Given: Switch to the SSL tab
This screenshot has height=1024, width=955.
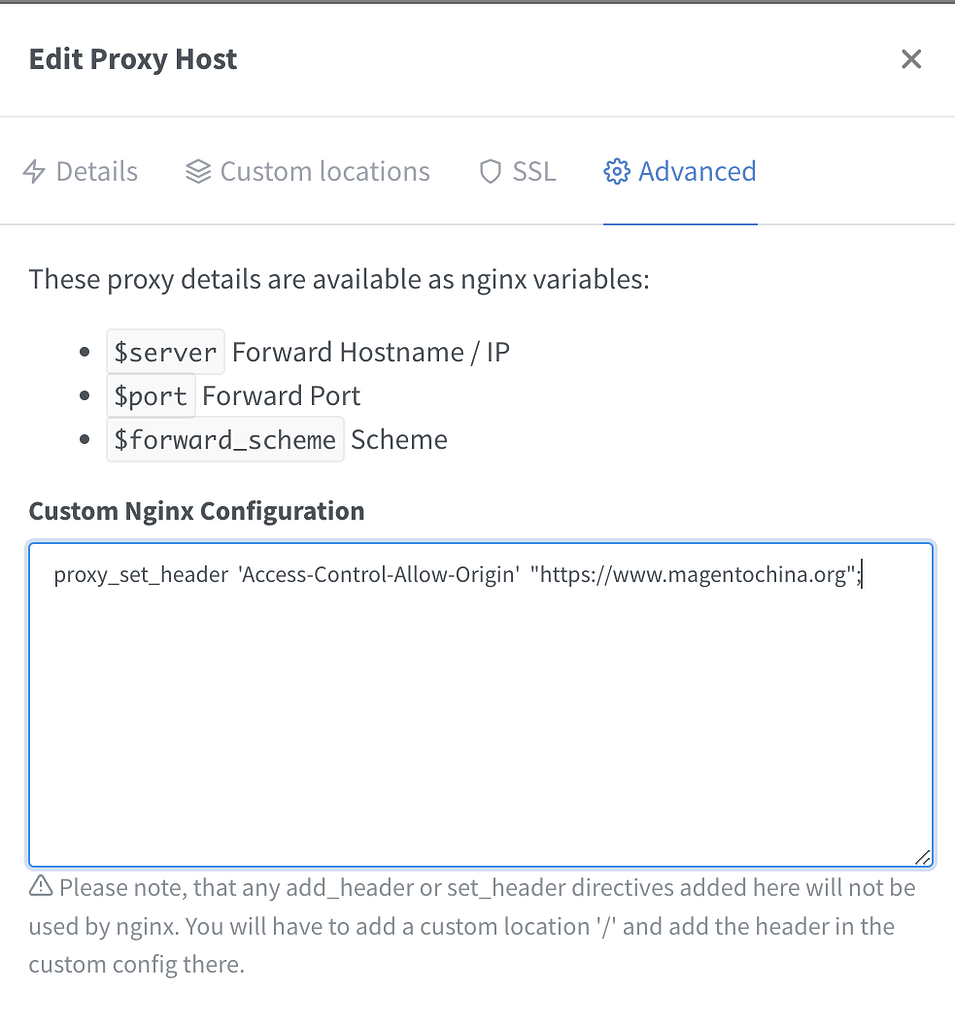Looking at the screenshot, I should click(x=536, y=172).
